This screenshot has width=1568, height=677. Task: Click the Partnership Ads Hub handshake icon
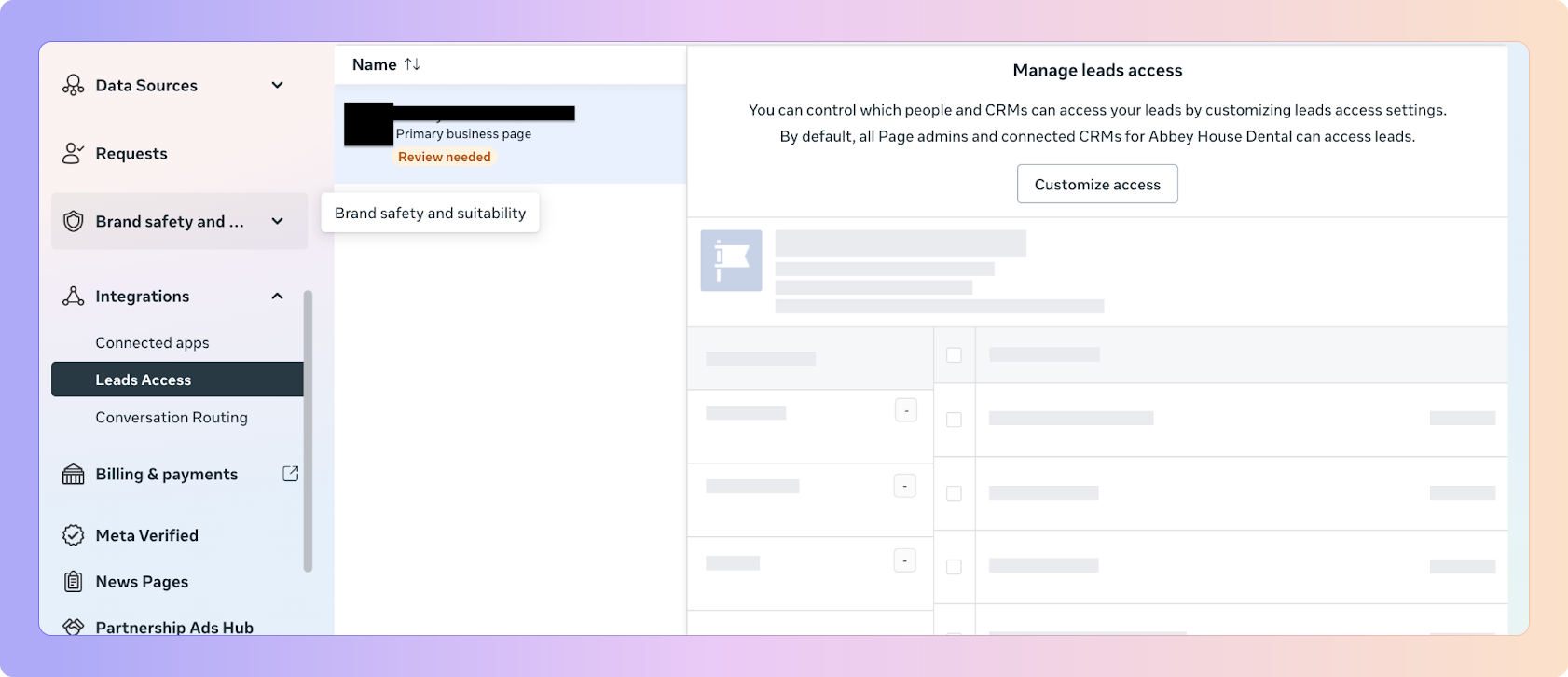coord(73,627)
